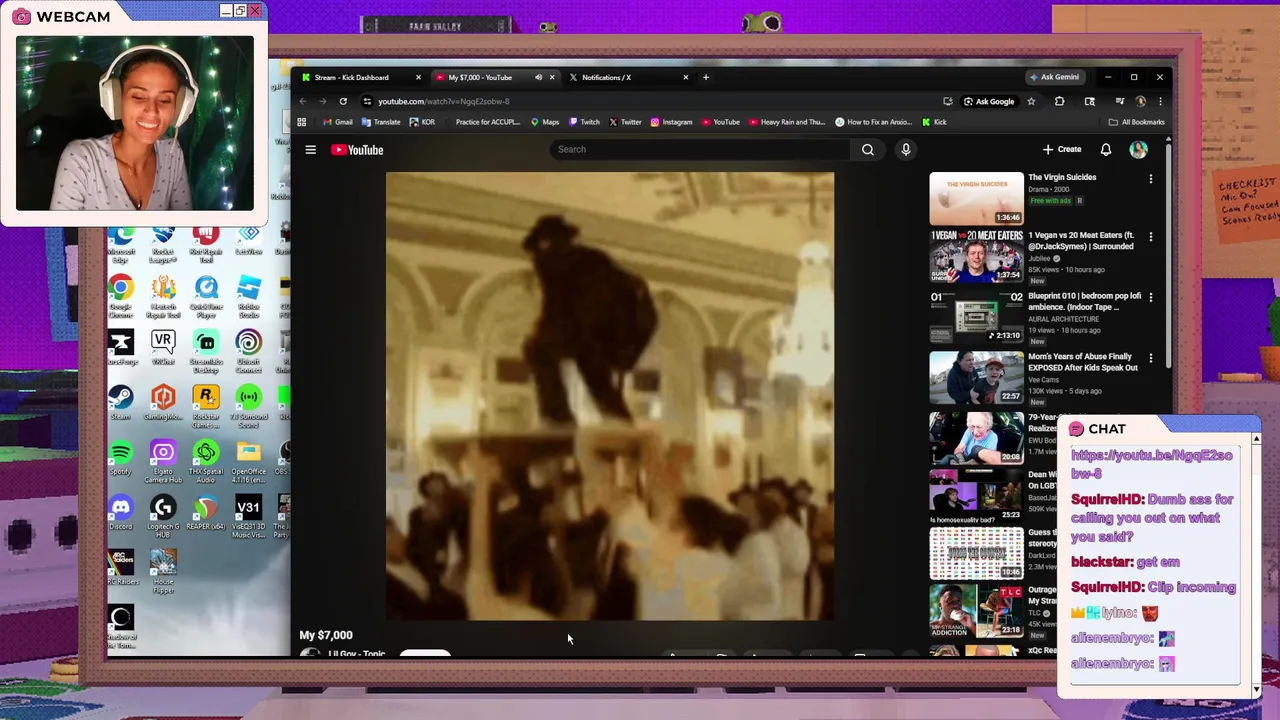Open the YouTube account avatar menu

click(1138, 150)
